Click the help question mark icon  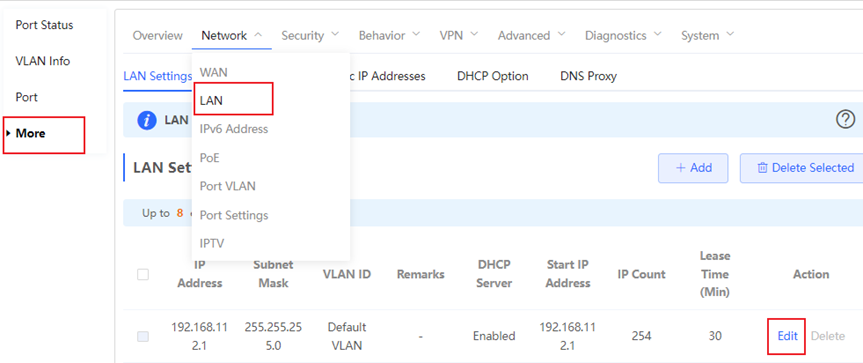(845, 119)
